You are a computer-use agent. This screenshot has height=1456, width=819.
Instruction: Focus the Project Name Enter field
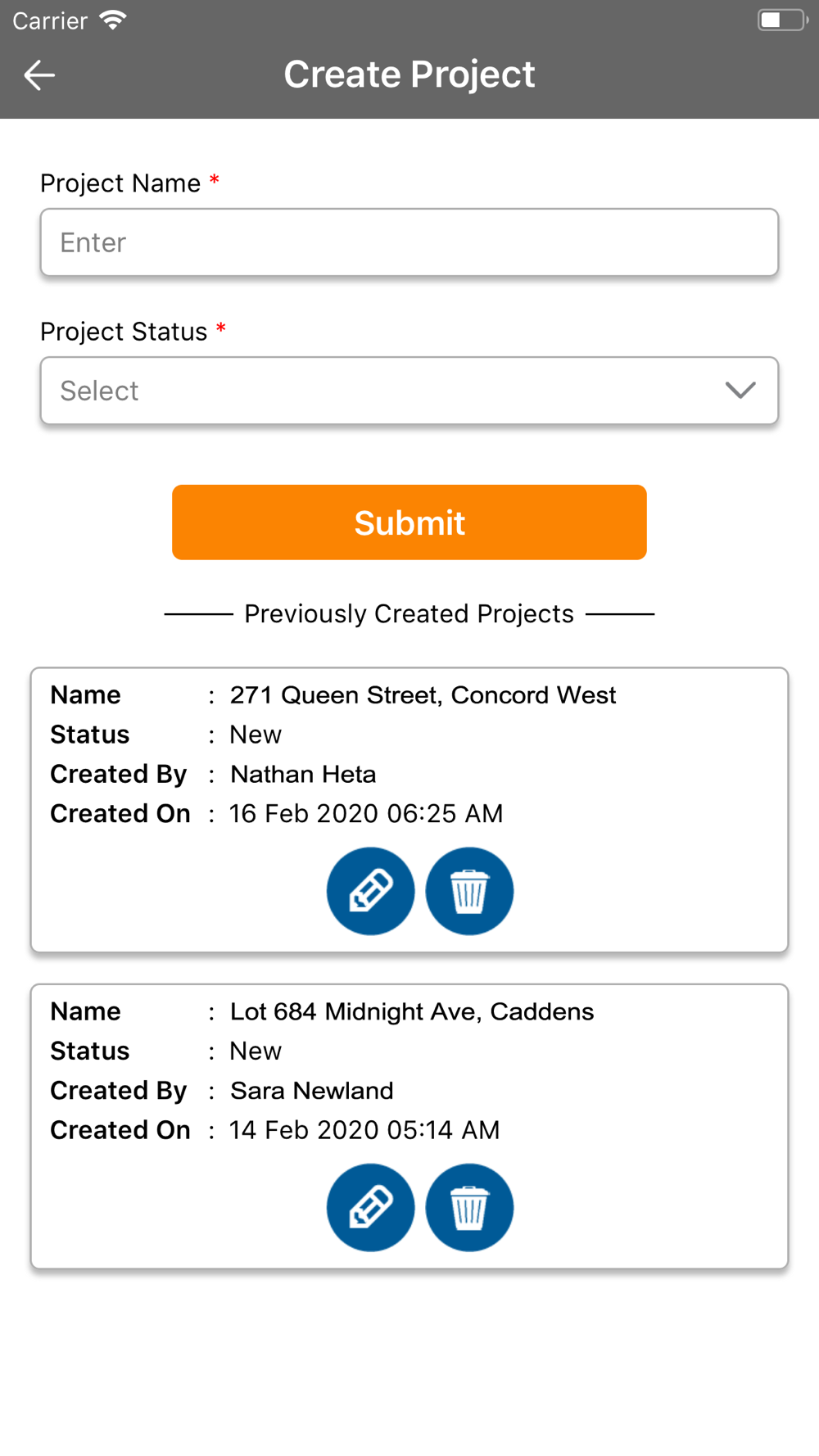point(409,242)
